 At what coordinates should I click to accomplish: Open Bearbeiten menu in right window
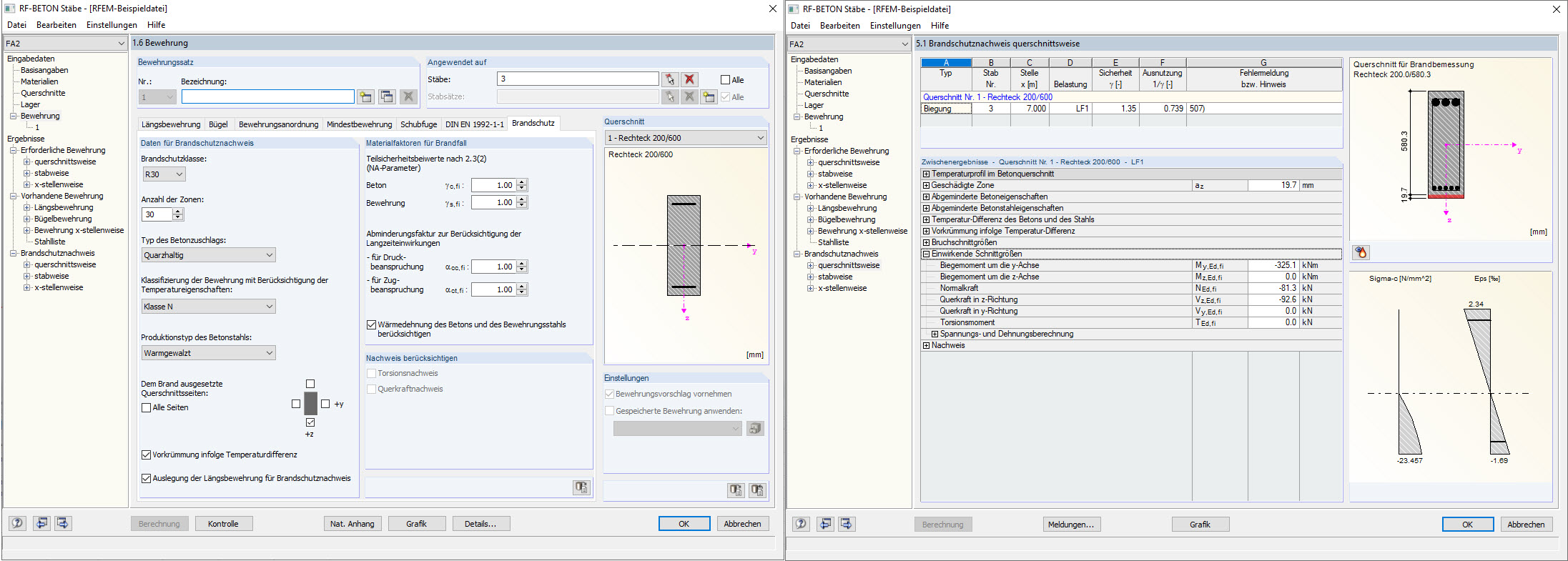coord(839,26)
